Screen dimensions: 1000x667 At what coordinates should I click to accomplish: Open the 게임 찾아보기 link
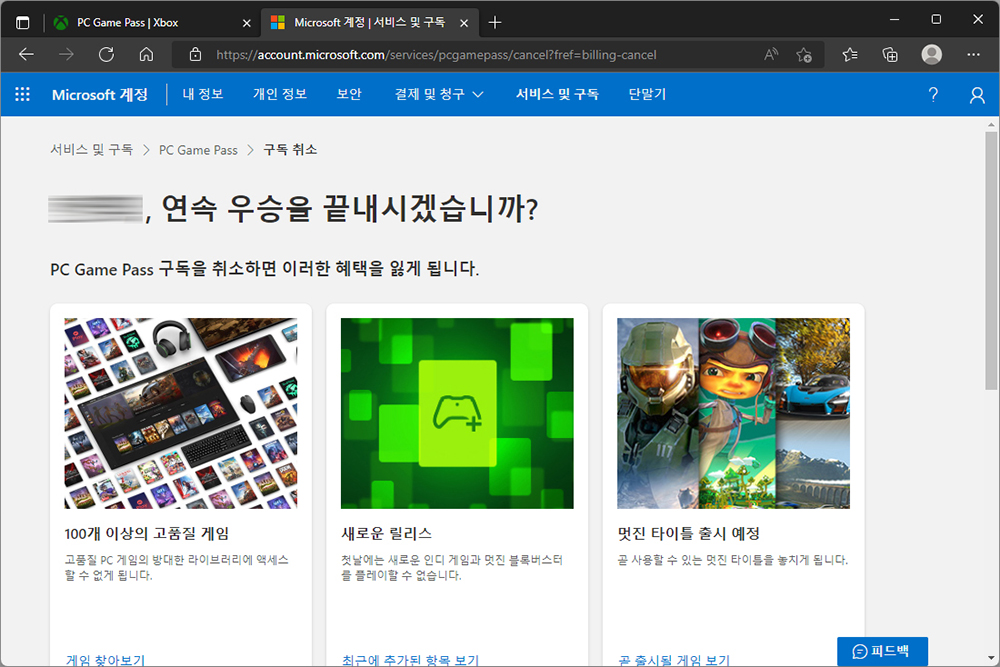105,659
